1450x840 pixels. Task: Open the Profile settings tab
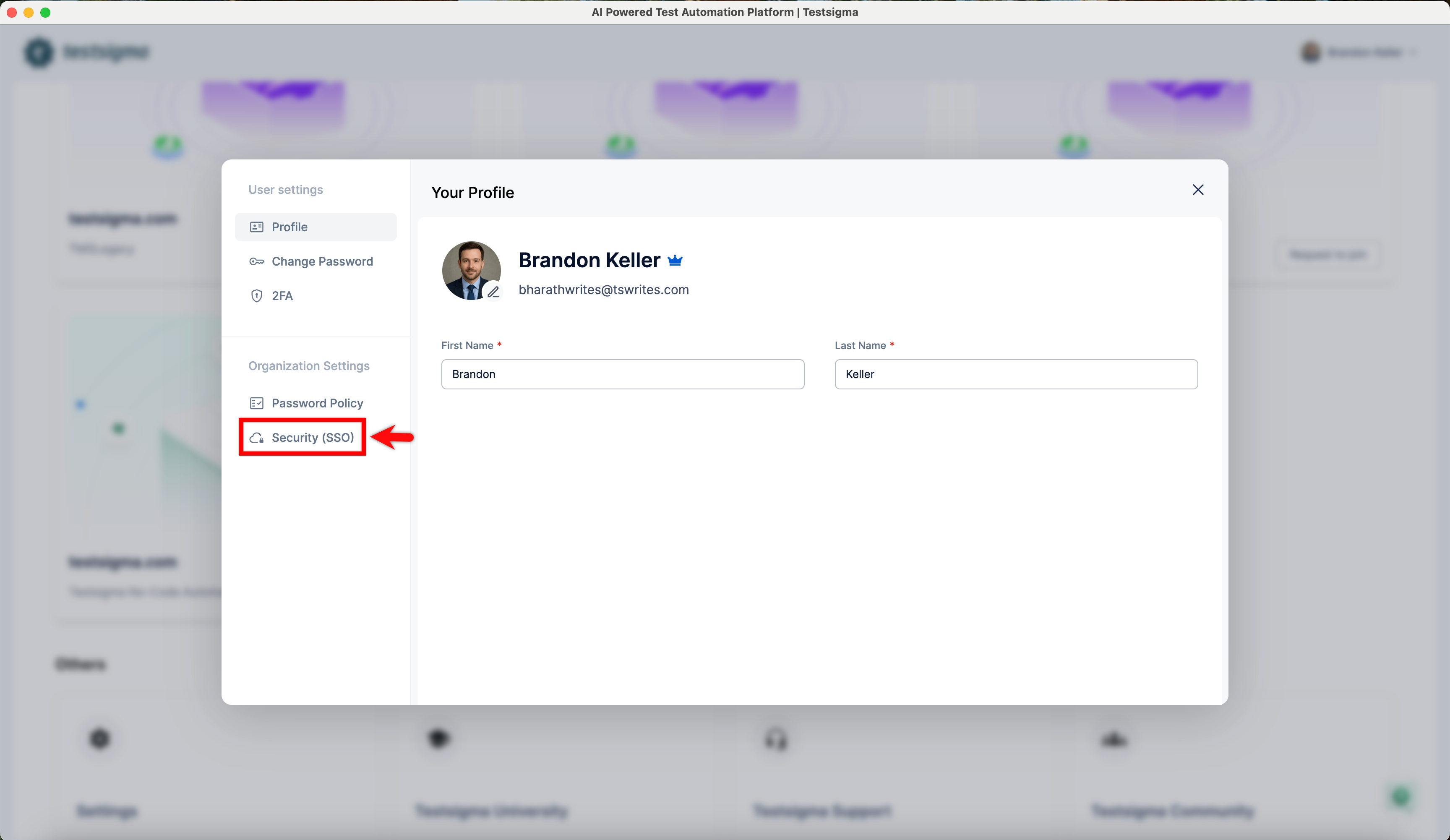coord(316,227)
